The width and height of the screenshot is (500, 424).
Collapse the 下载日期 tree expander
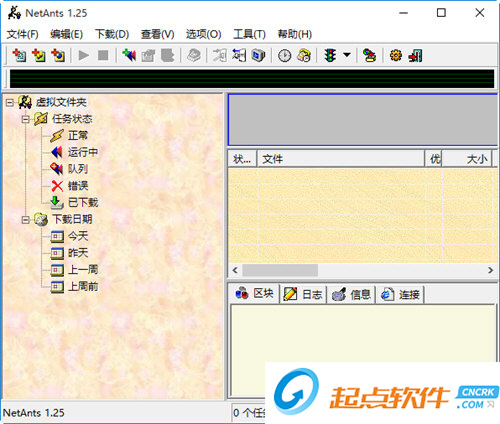pyautogui.click(x=26, y=220)
